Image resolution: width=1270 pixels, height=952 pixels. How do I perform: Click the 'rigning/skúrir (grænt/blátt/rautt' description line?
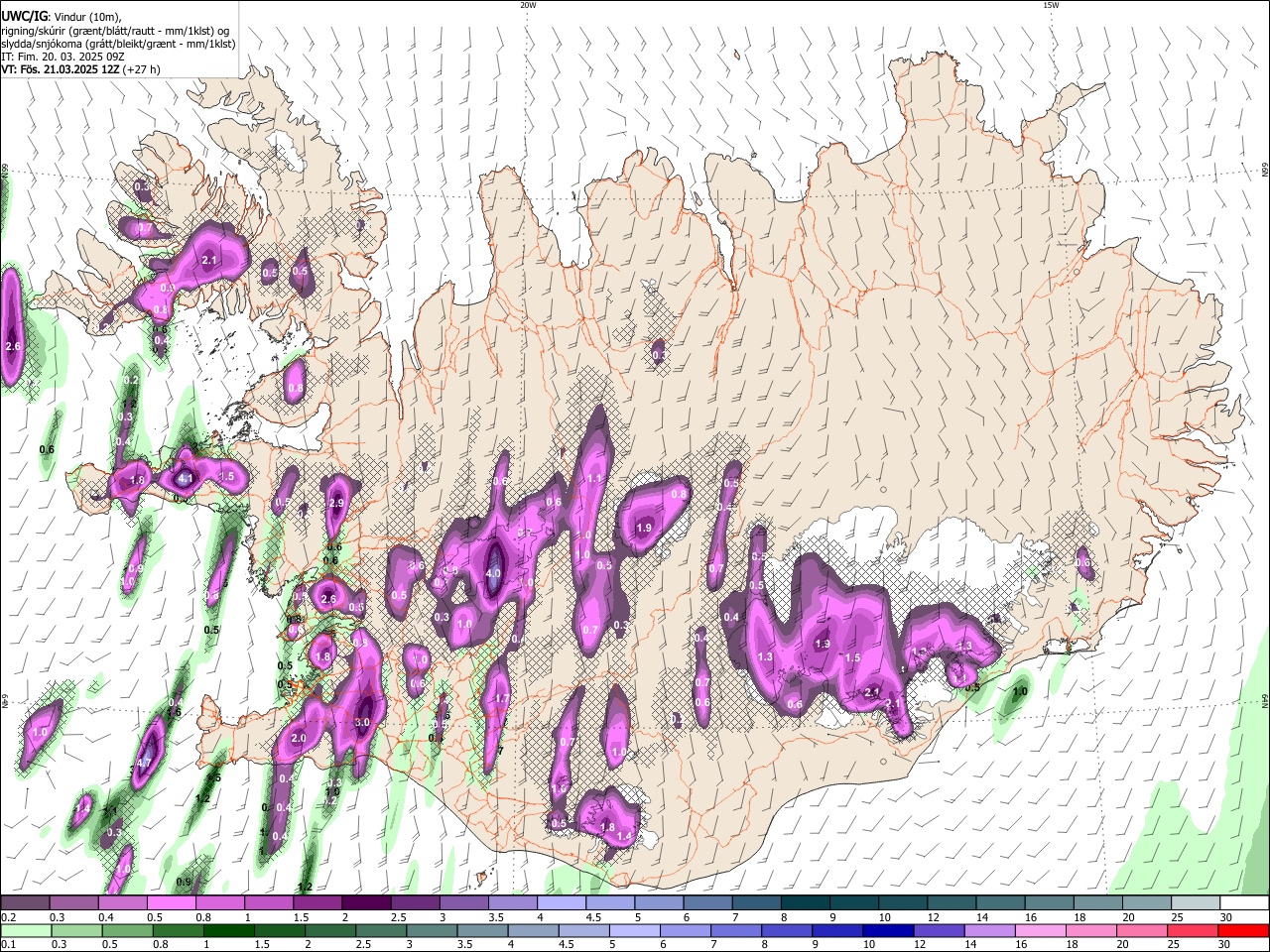(x=115, y=31)
